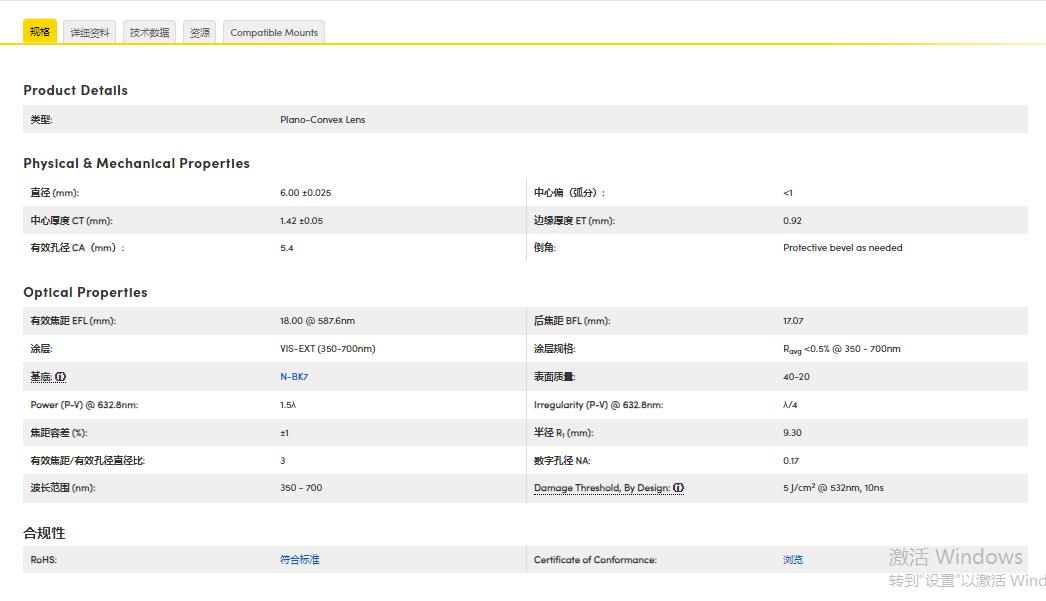The image size is (1046, 601).
Task: Click the RoHS 符合标准 link
Action: pos(299,560)
